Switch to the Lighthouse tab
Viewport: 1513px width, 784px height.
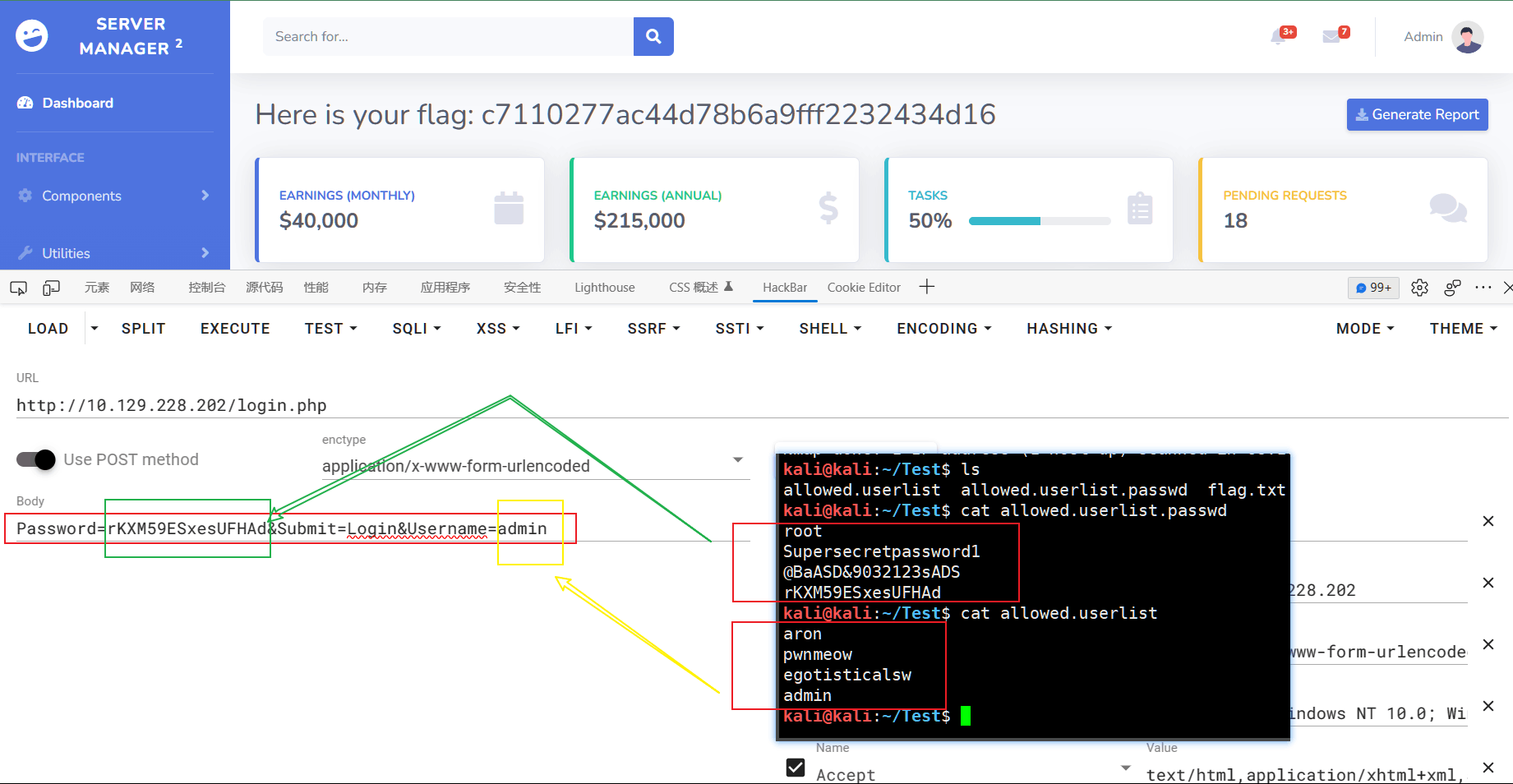[x=604, y=288]
